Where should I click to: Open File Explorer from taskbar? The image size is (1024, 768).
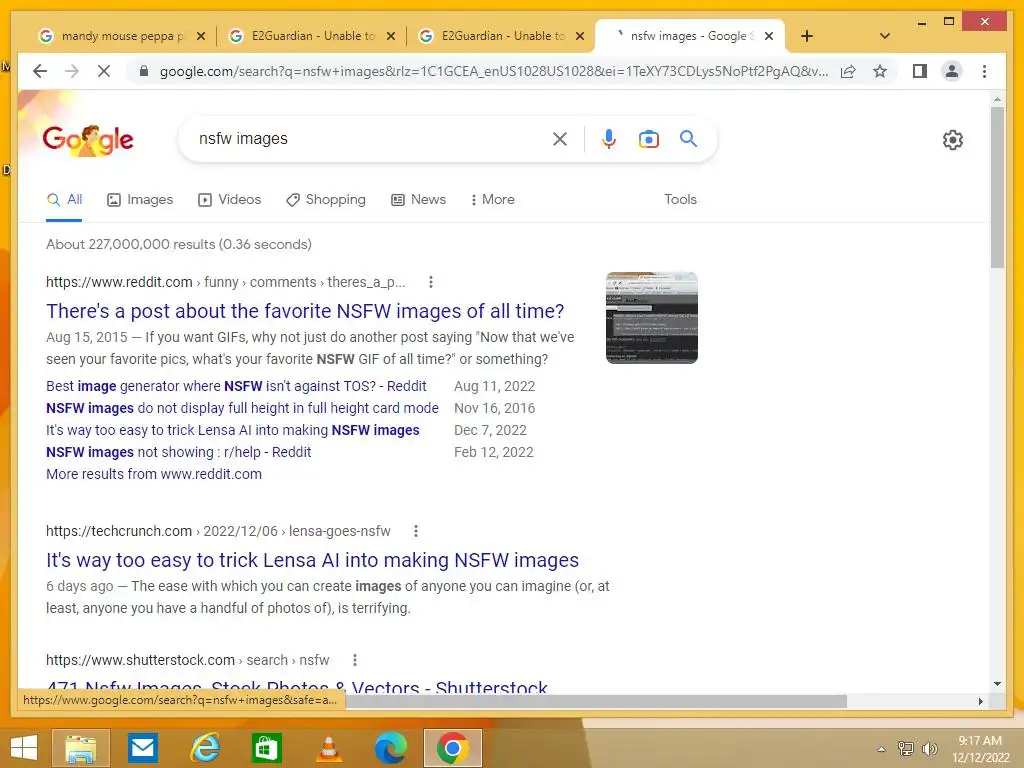[81, 748]
